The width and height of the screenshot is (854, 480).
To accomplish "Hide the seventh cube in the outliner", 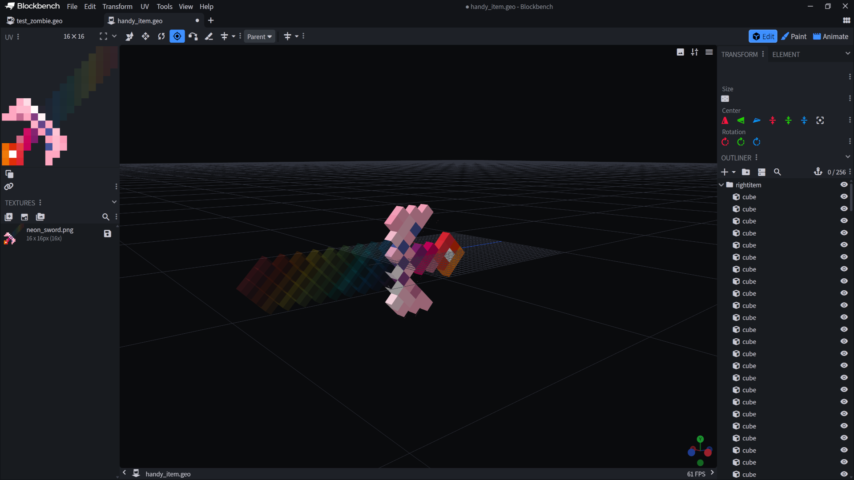I will (844, 269).
